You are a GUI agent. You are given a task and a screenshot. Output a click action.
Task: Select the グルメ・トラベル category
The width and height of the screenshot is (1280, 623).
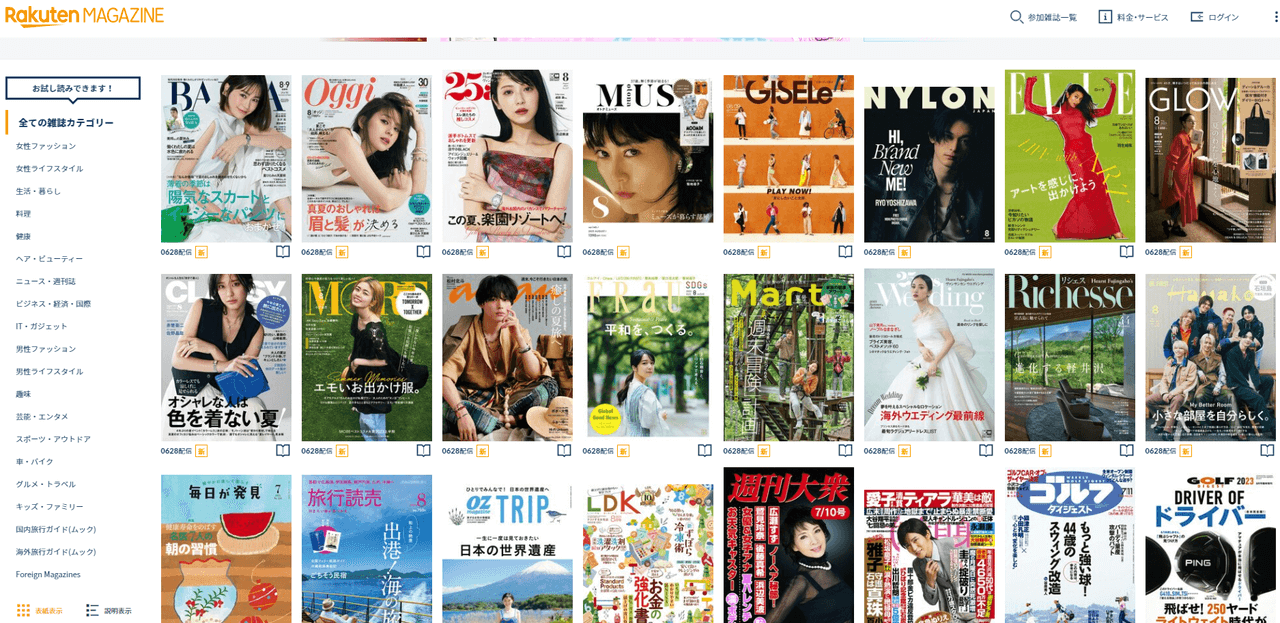click(46, 484)
